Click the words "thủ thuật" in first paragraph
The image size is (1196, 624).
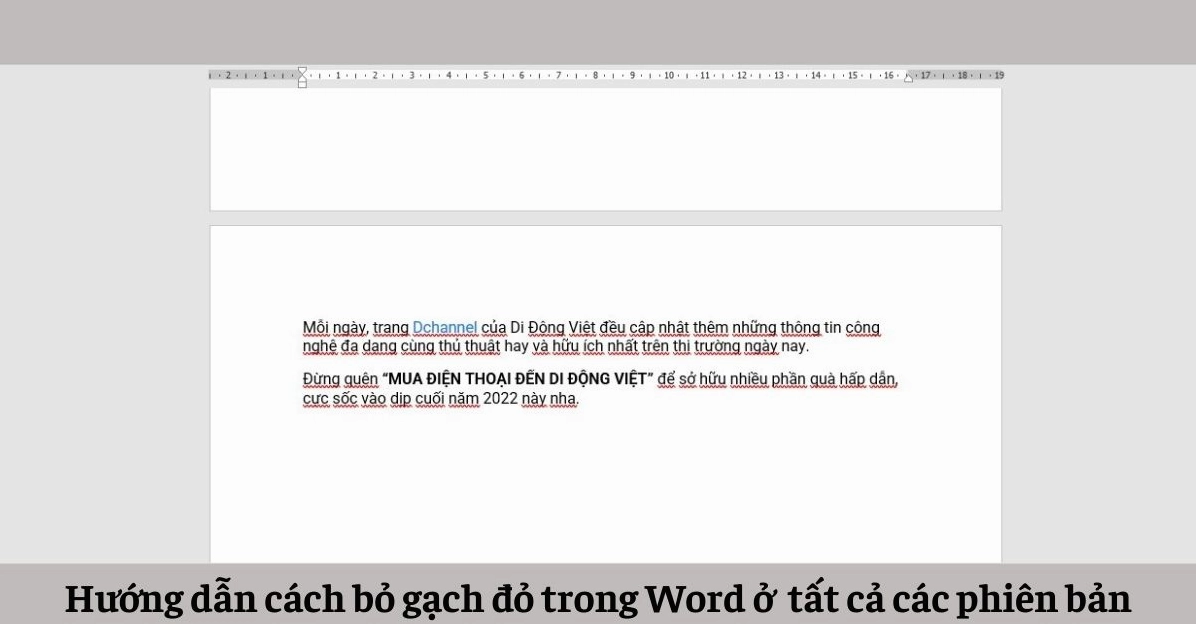pyautogui.click(x=469, y=346)
